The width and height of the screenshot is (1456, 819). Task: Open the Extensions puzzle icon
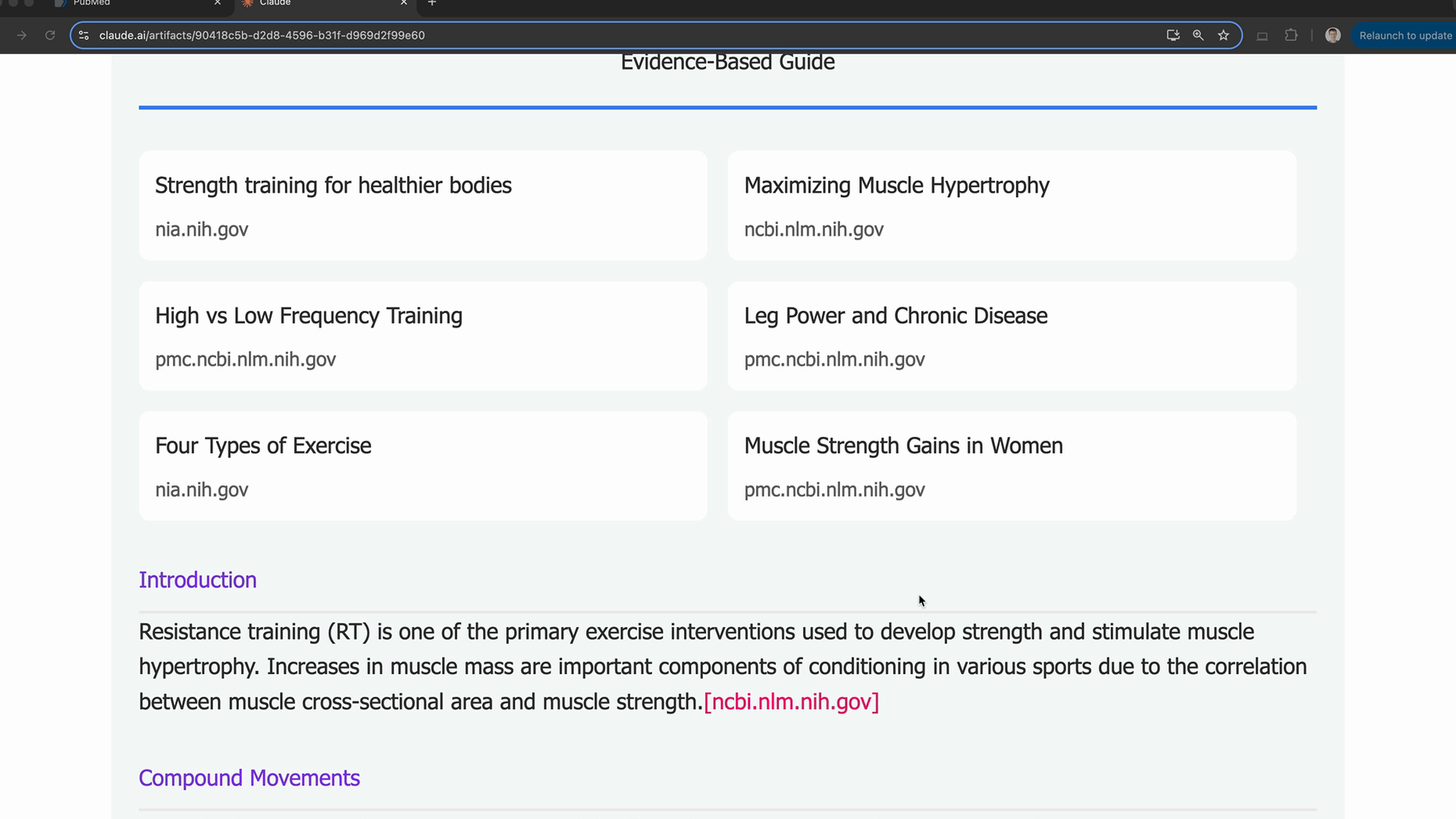pos(1291,36)
